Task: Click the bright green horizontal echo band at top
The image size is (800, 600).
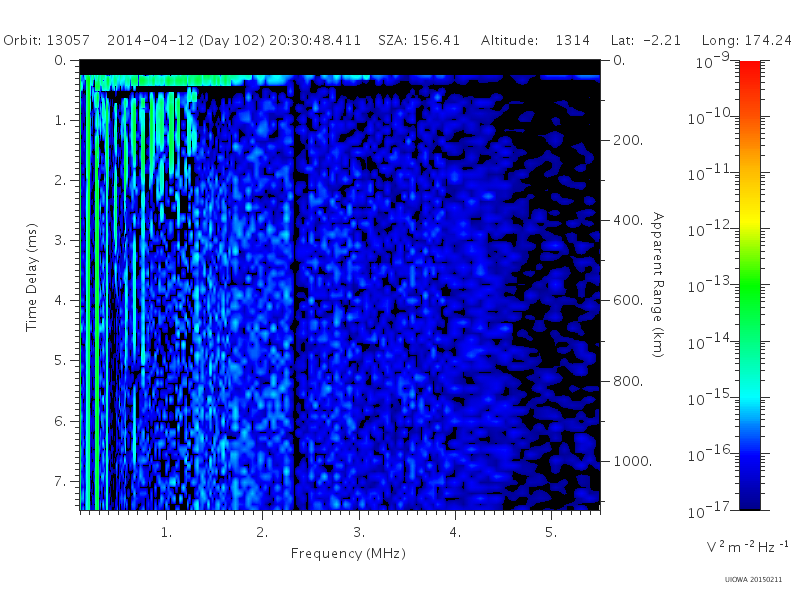Action: click(163, 81)
